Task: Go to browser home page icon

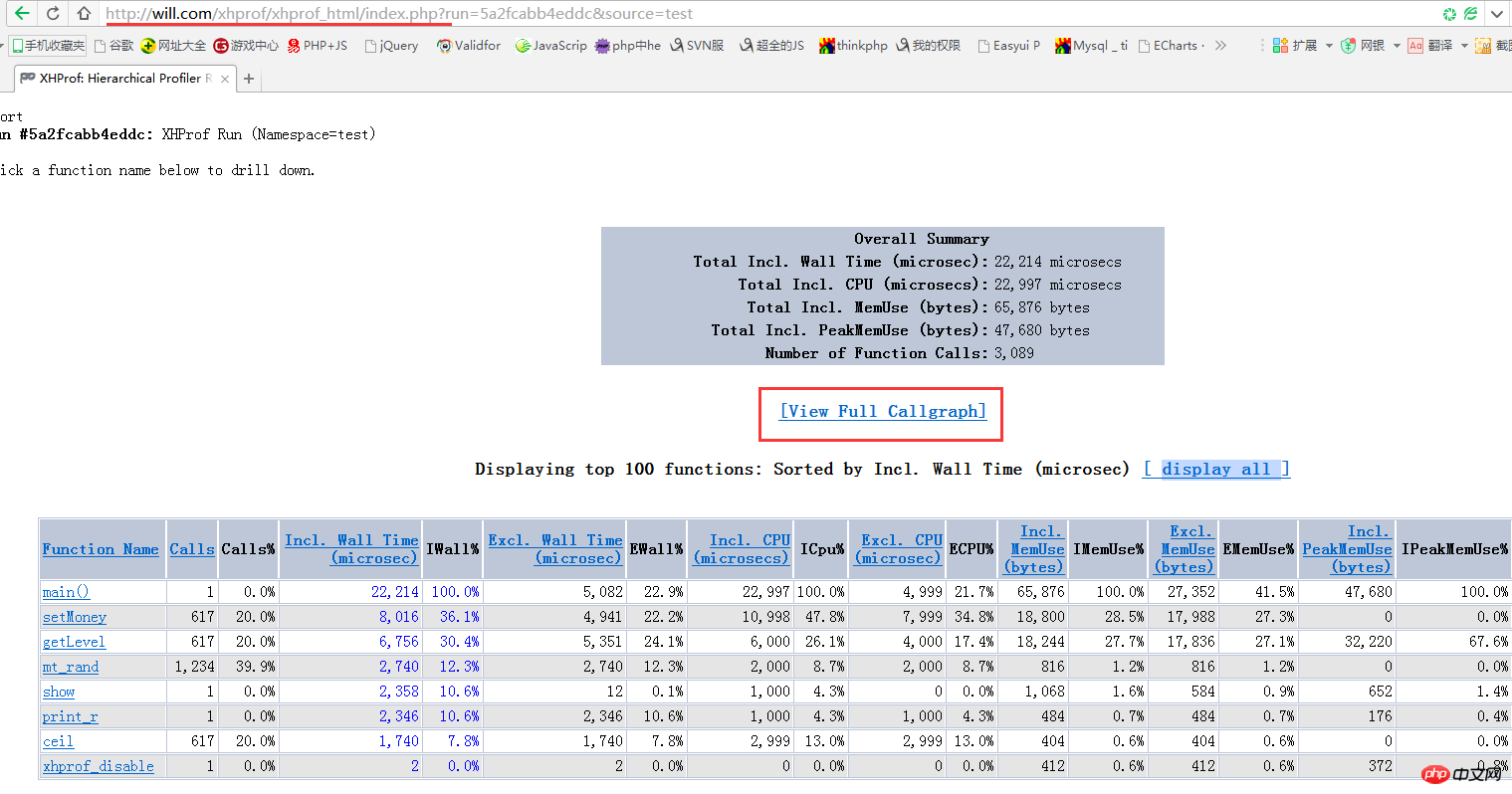Action: point(85,14)
